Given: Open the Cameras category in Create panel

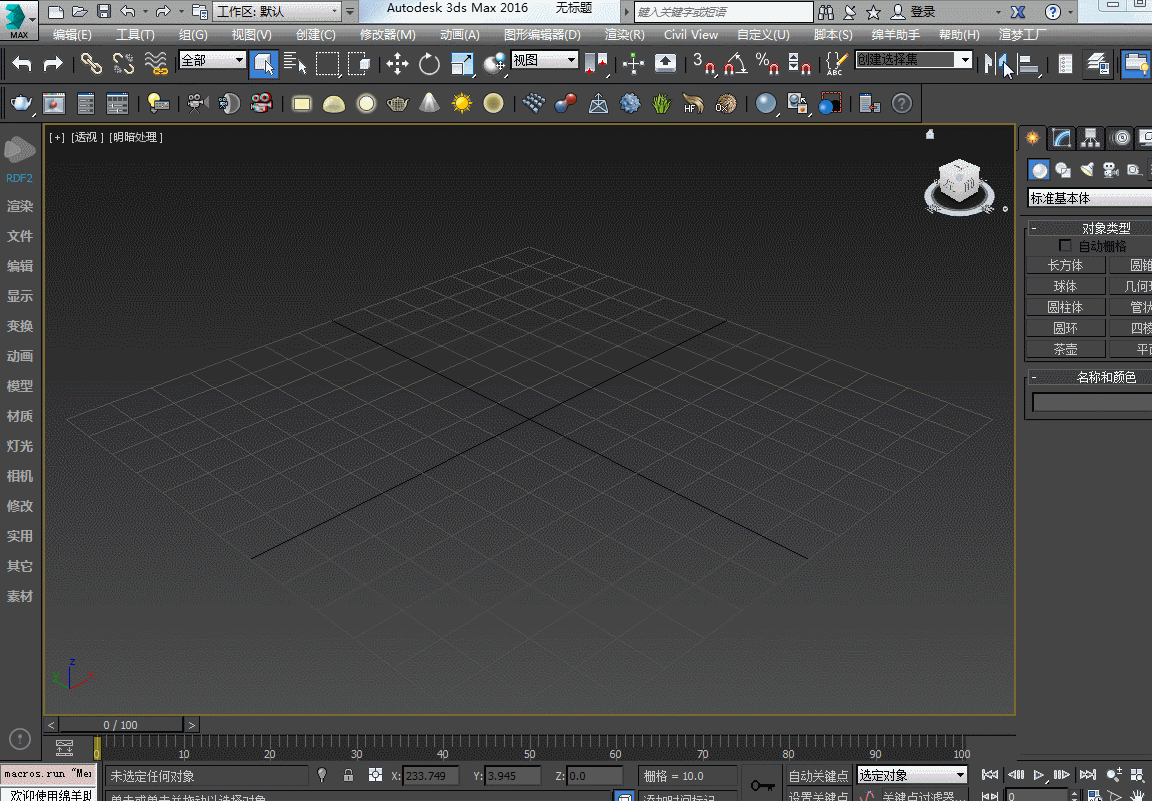Looking at the screenshot, I should coord(1109,170).
